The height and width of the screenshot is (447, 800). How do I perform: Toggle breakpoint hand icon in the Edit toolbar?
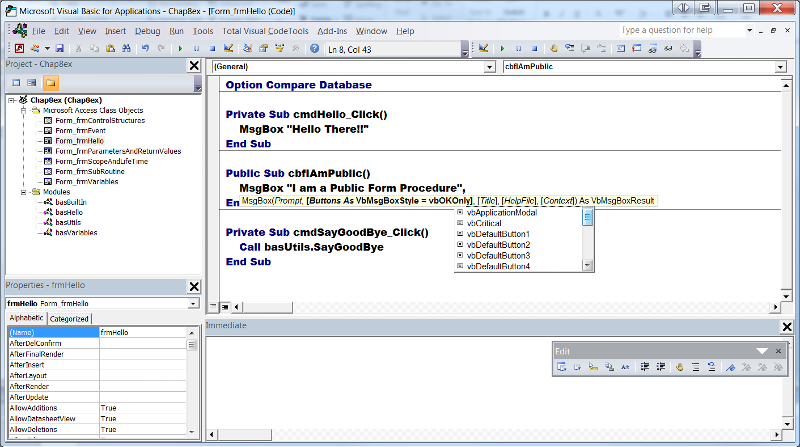click(680, 367)
